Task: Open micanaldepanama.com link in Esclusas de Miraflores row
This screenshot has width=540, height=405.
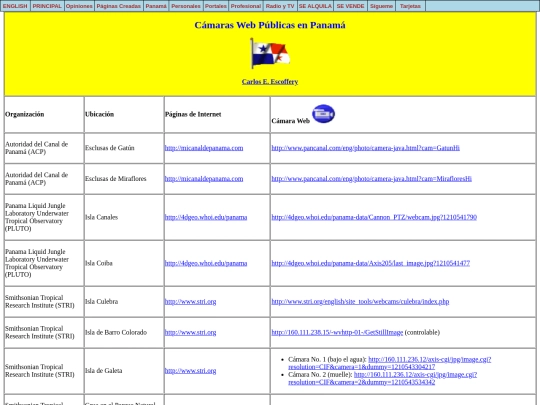Action: pyautogui.click(x=204, y=179)
